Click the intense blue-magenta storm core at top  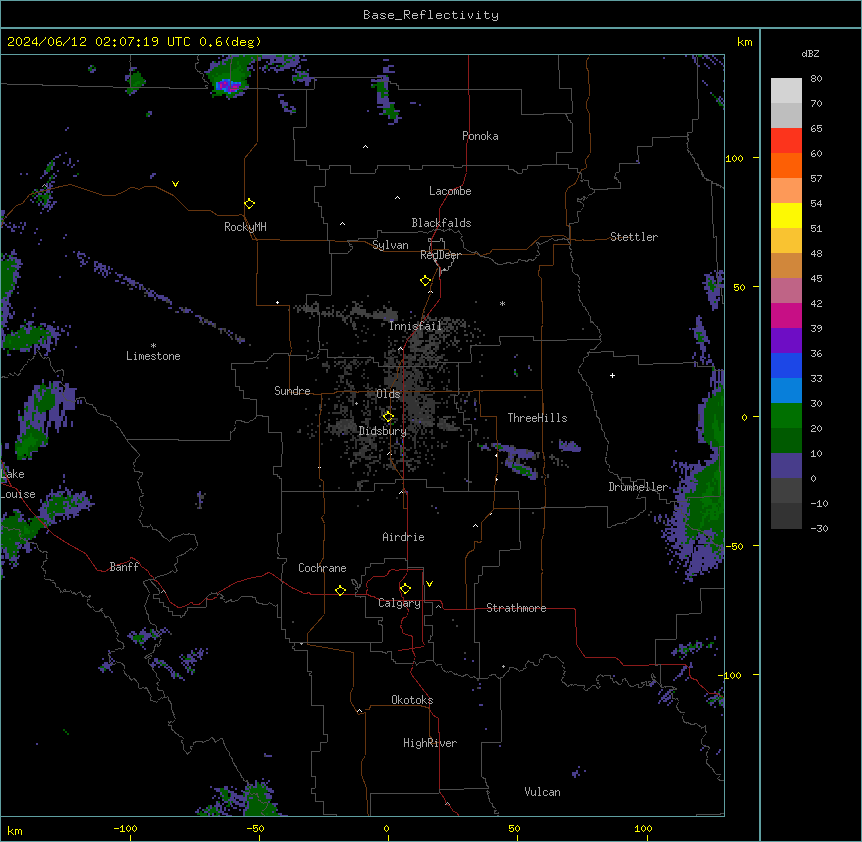[x=228, y=86]
